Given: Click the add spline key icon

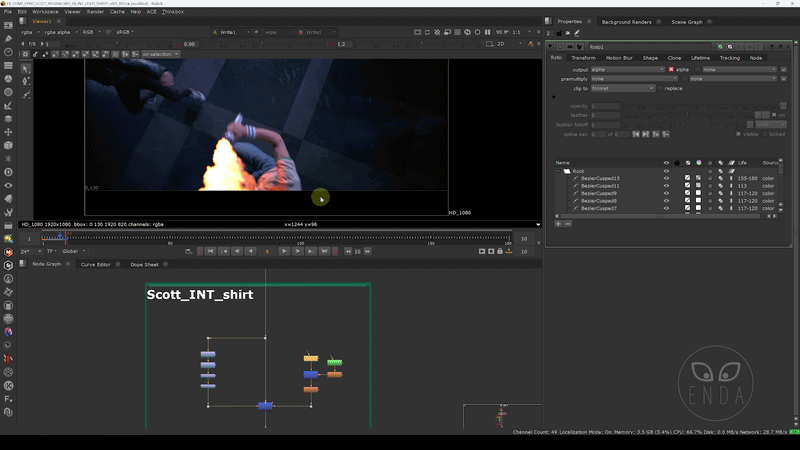Looking at the screenshot, I should pyautogui.click(x=656, y=134).
